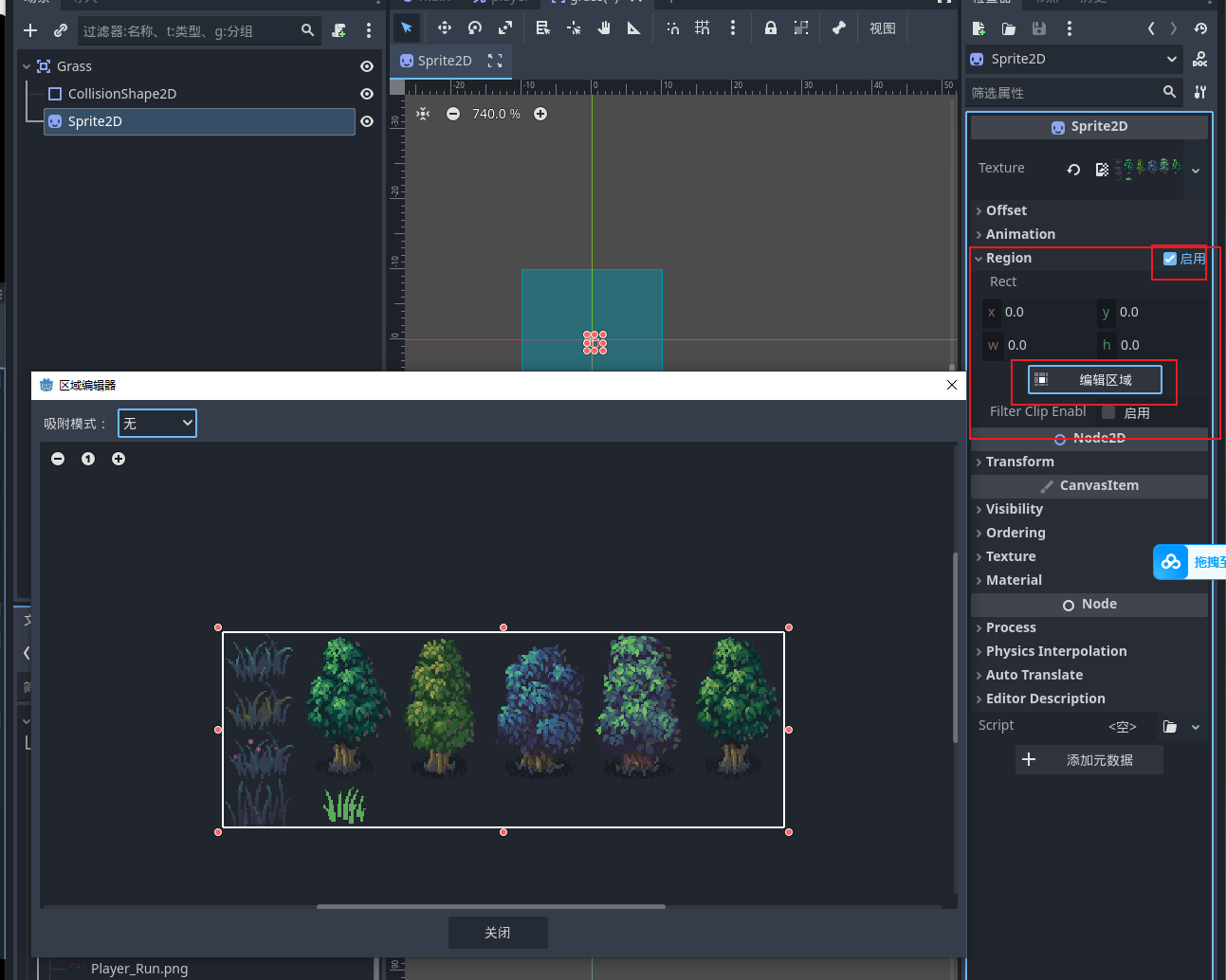
Task: Select the Ruler Mode tool
Action: click(634, 27)
